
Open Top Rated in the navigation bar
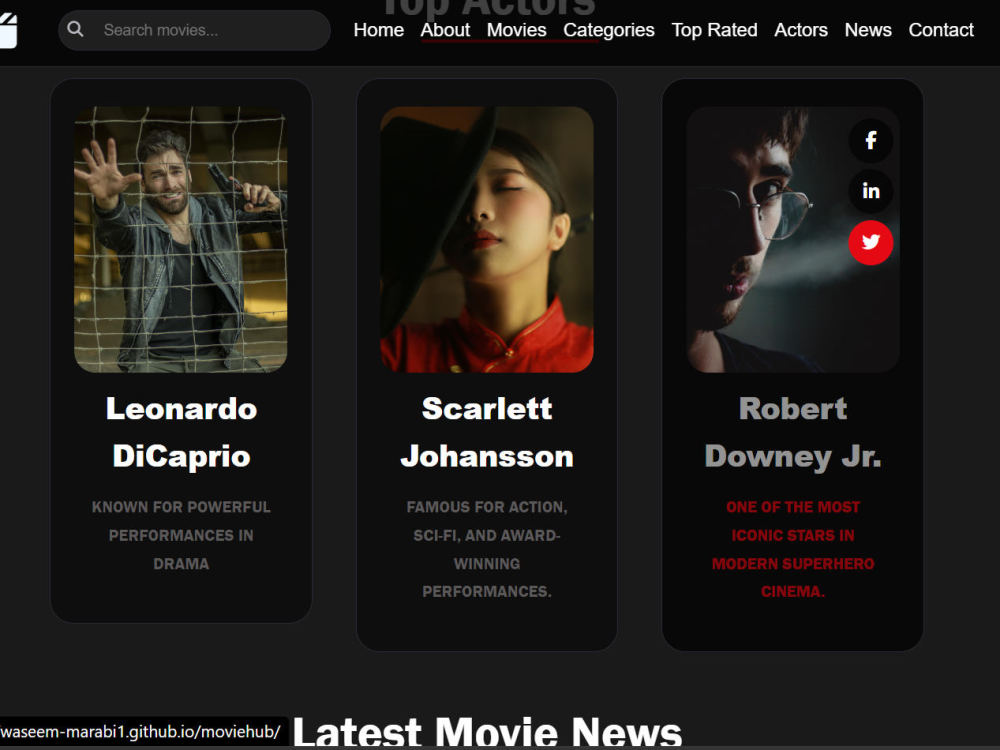[714, 30]
